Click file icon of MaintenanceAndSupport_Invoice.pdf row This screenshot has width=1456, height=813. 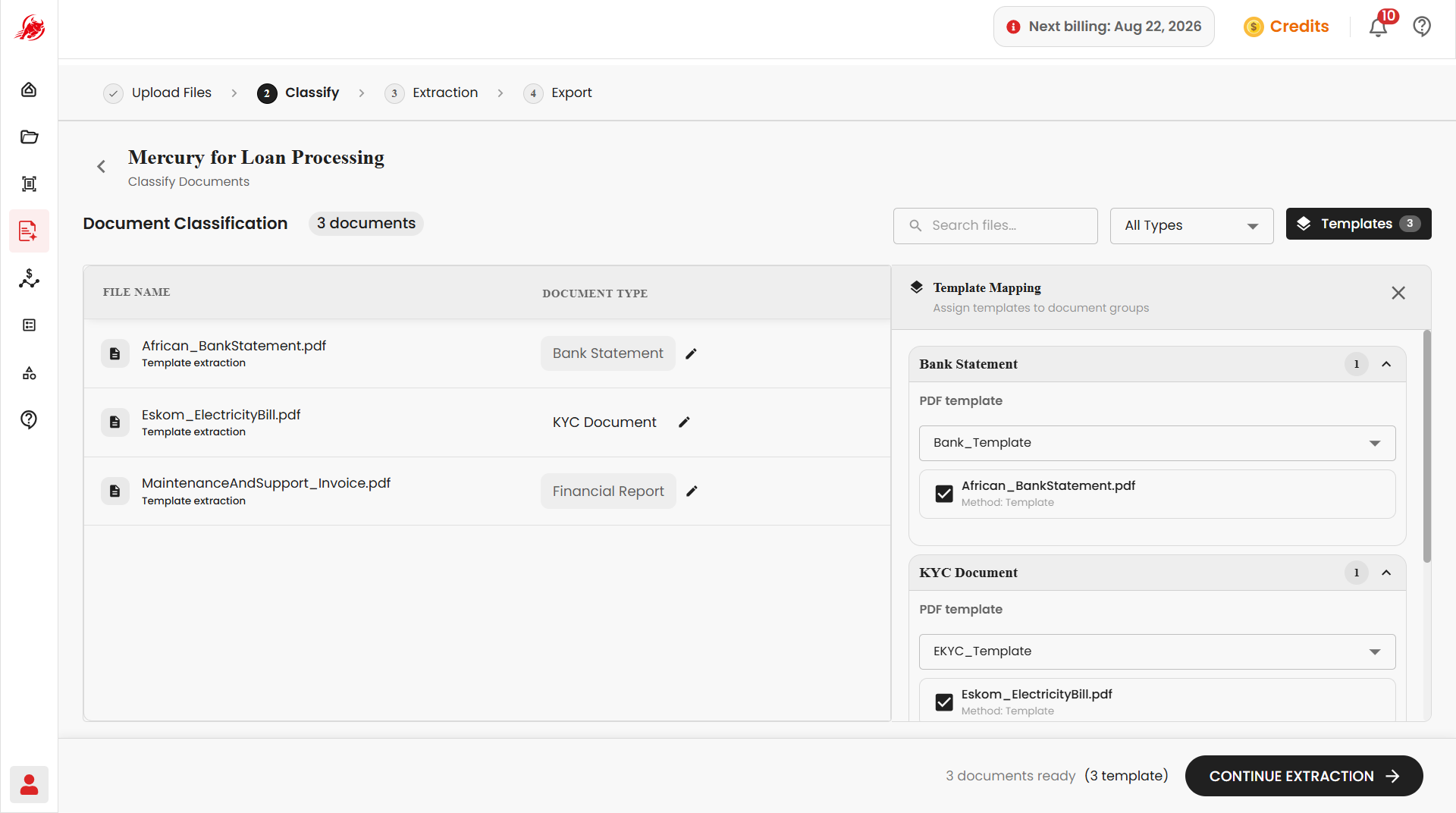[x=115, y=491]
